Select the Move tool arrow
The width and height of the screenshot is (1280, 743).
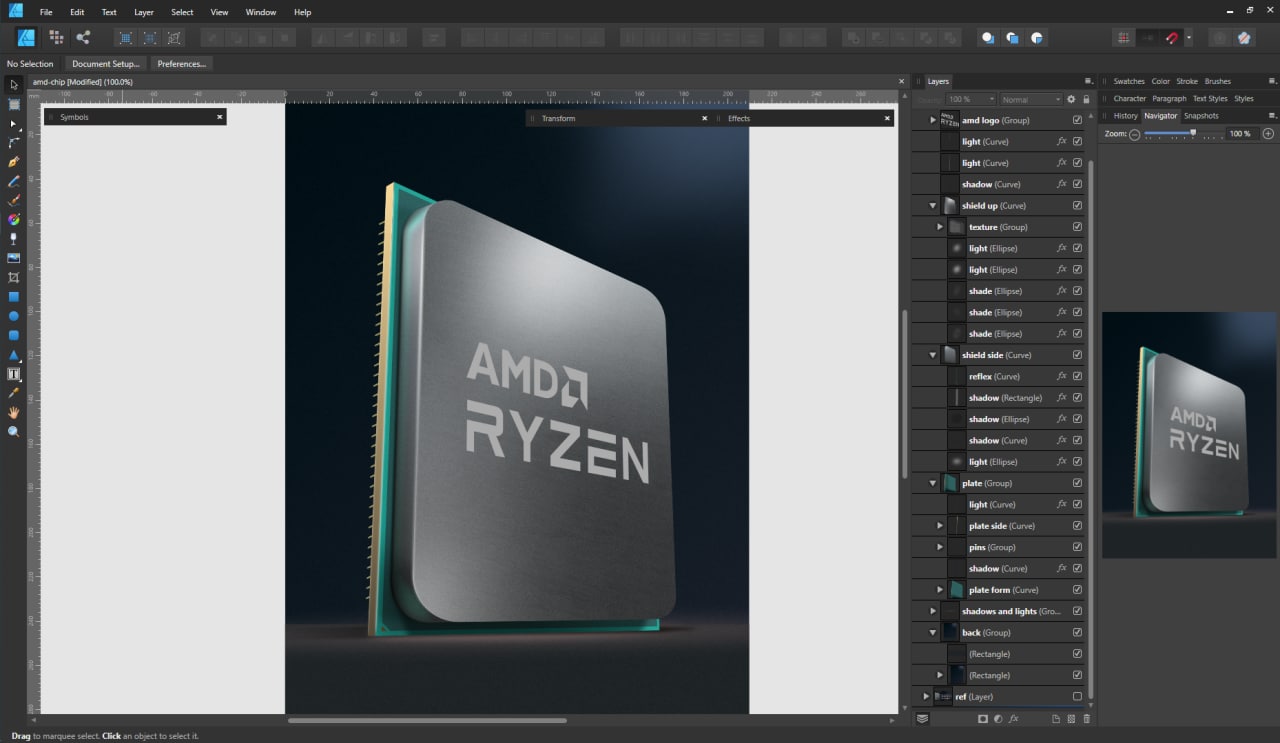14,85
